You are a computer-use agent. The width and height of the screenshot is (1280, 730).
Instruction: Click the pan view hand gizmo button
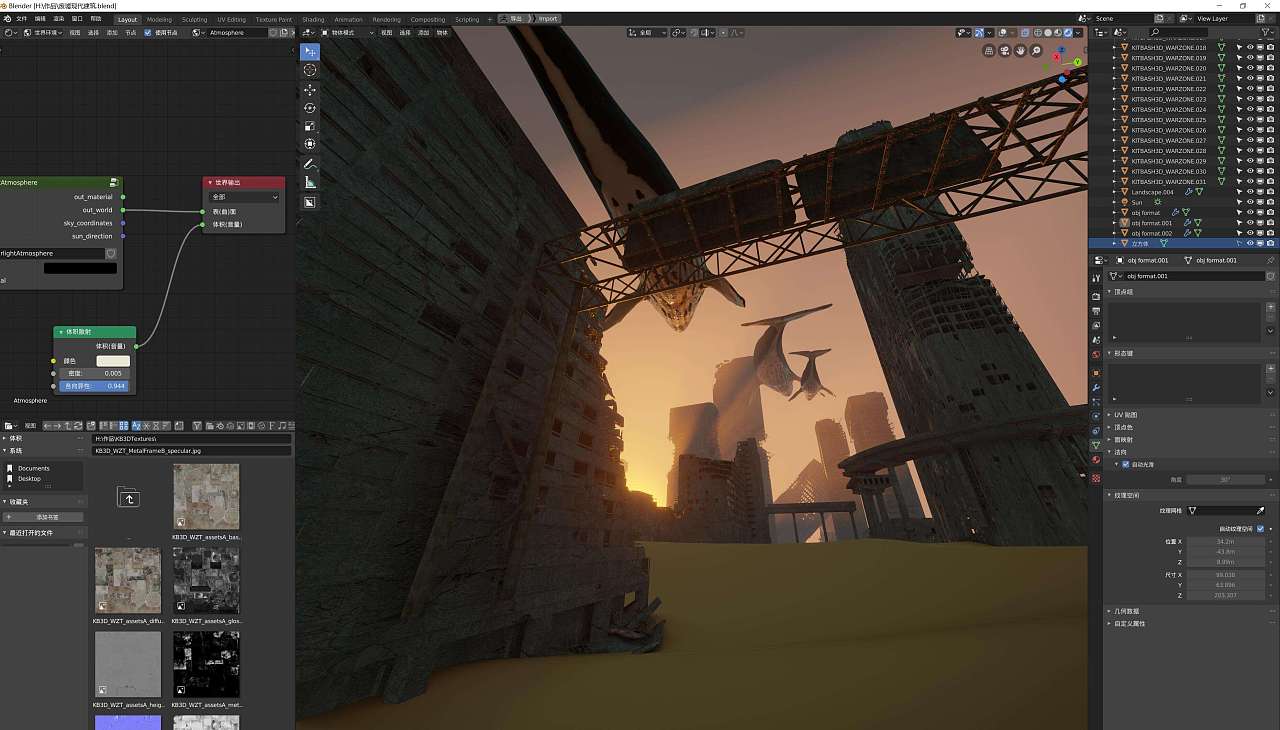coord(1021,51)
